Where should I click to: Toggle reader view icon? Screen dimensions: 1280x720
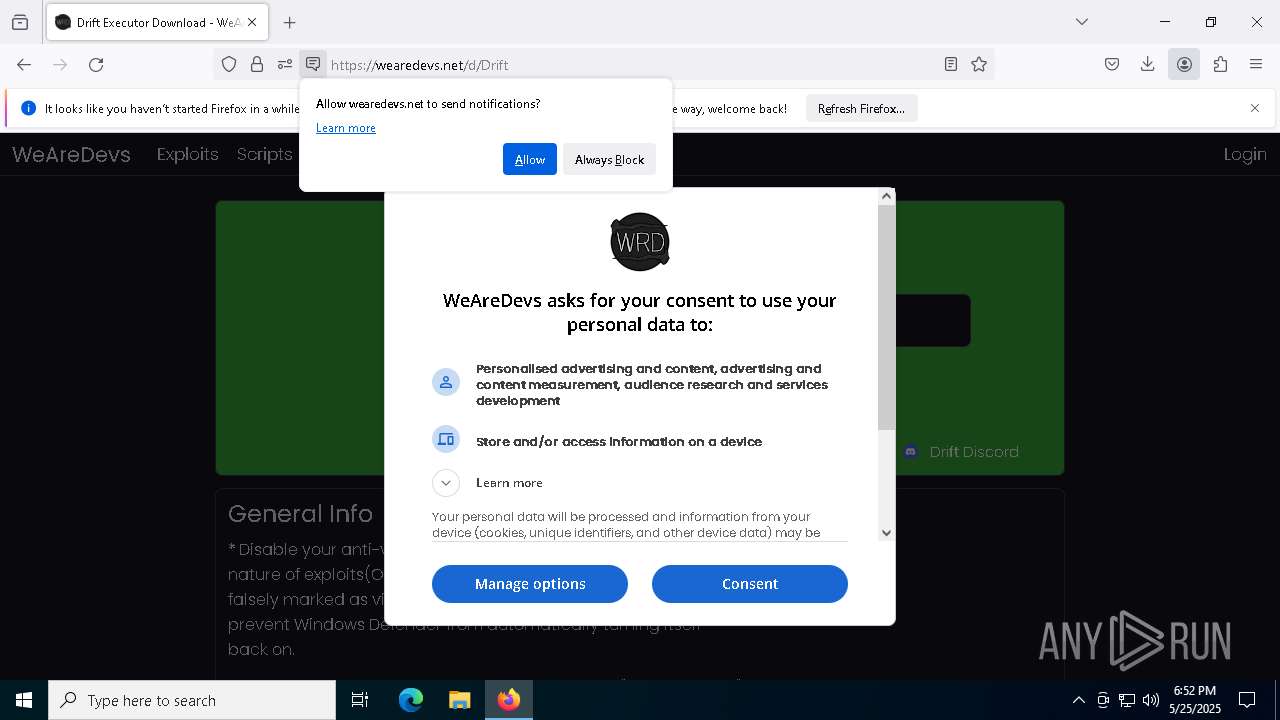(951, 65)
